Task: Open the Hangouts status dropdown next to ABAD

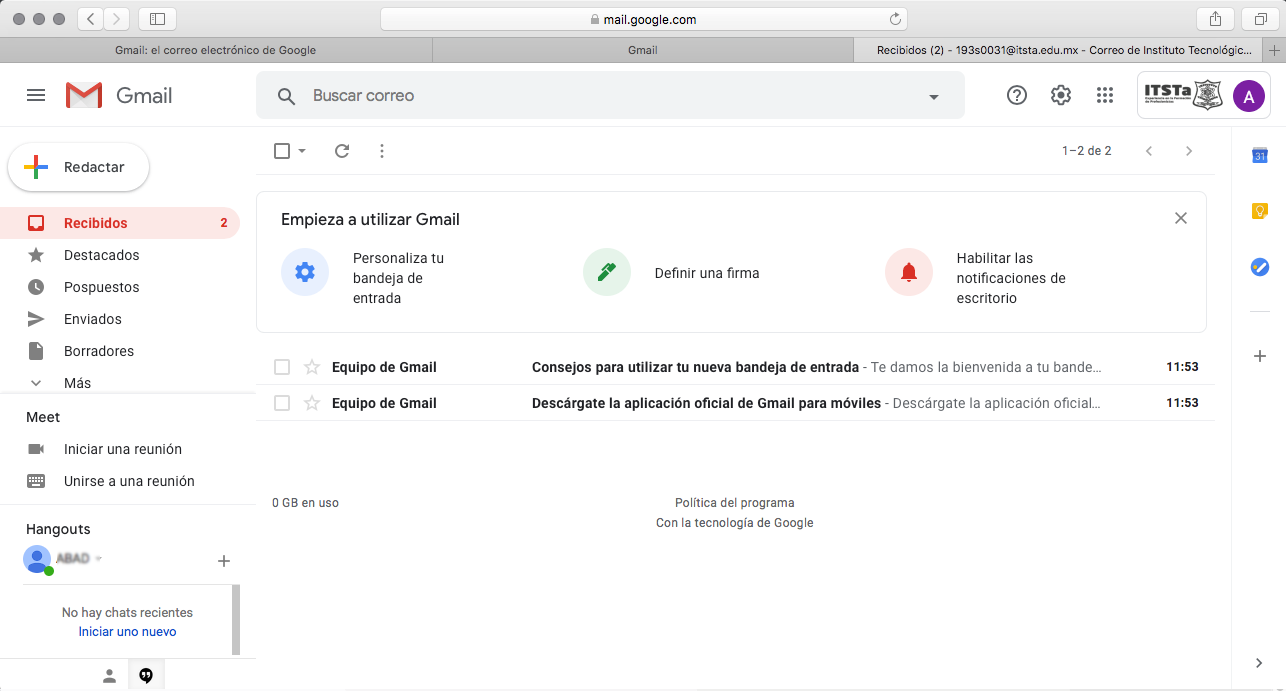Action: (99, 559)
